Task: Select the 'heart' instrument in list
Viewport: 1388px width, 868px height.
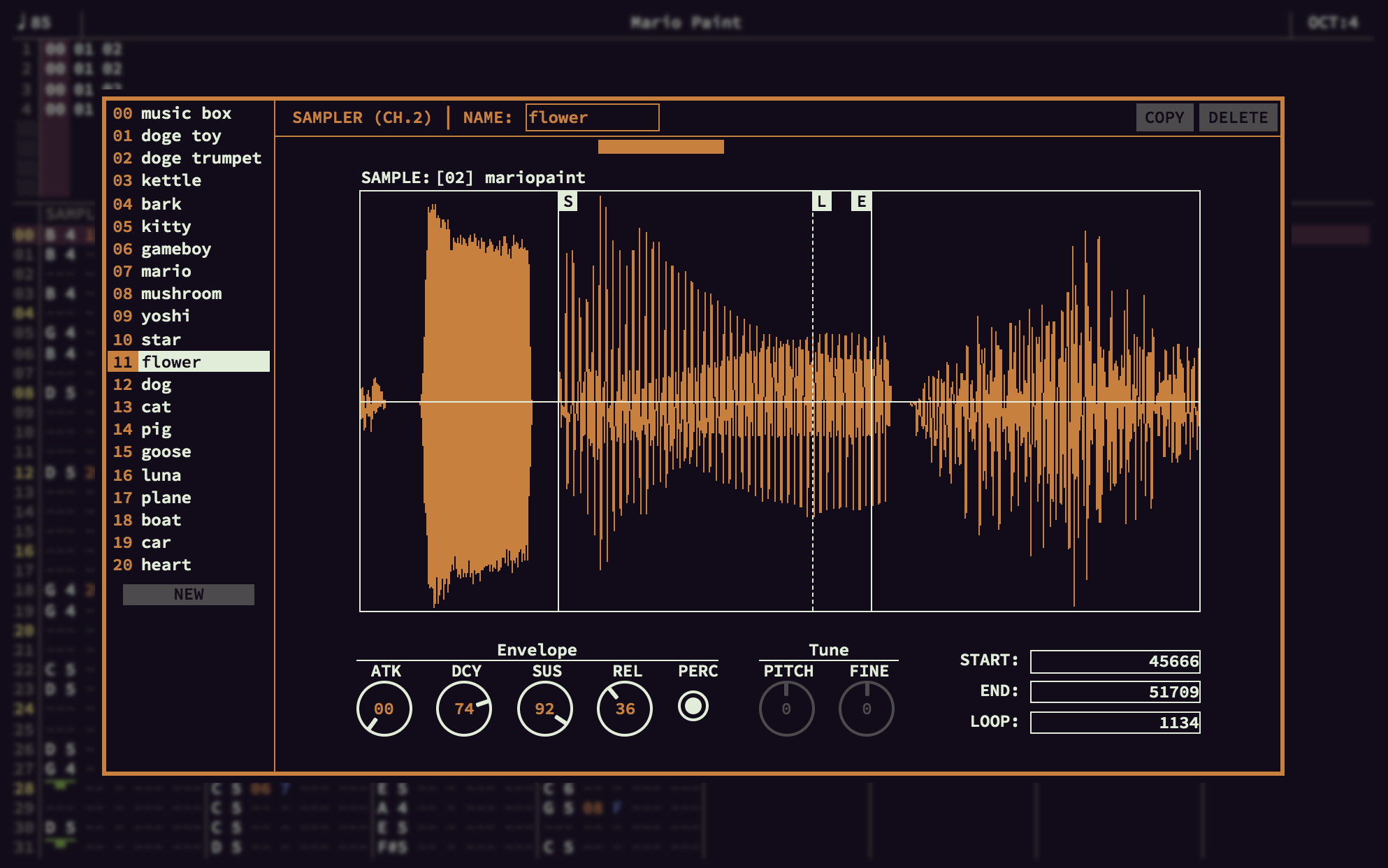Action: 189,565
